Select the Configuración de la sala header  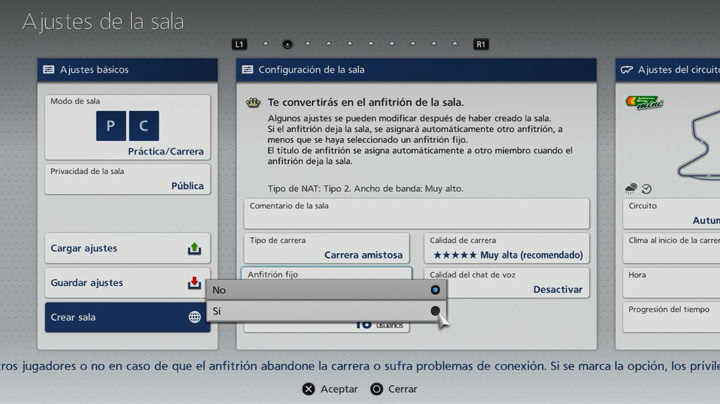[x=416, y=70]
